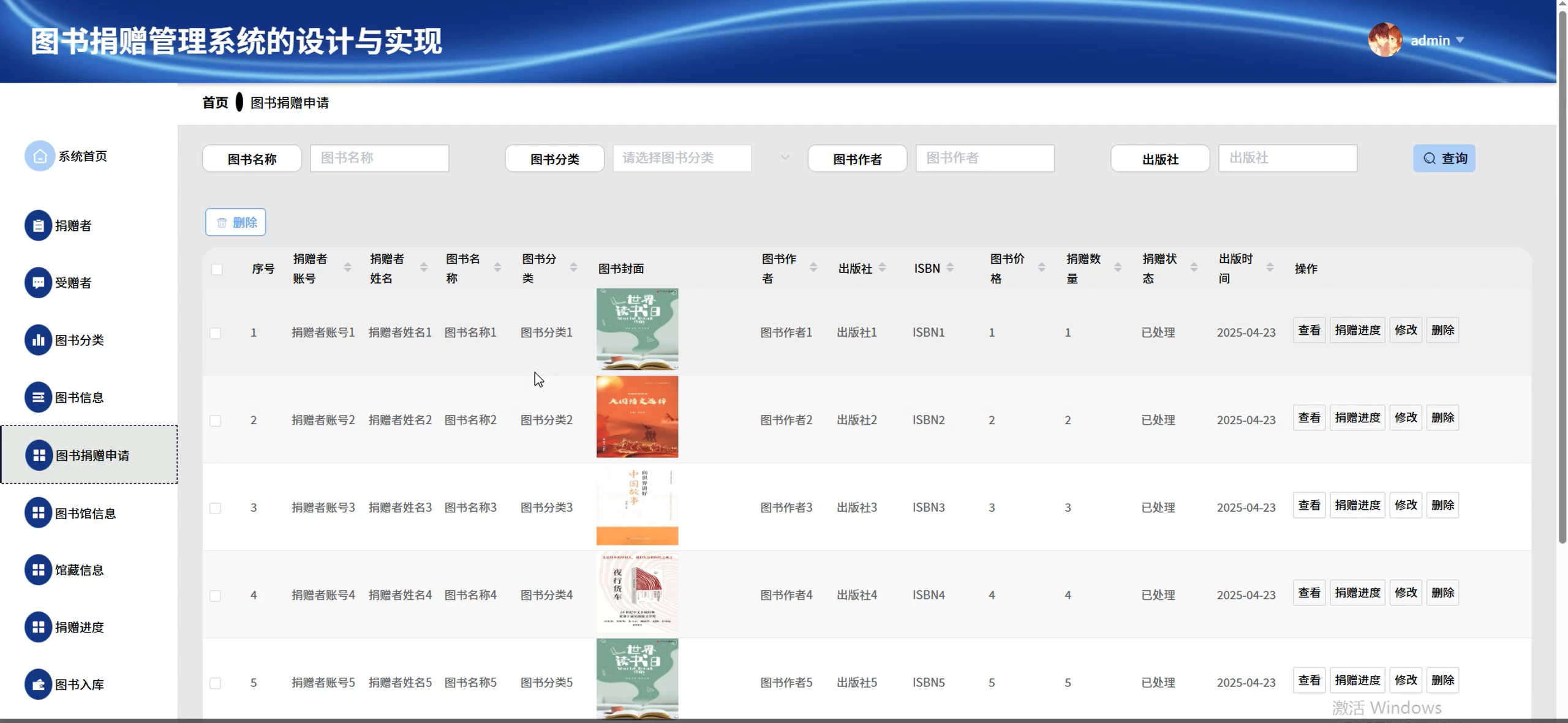The height and width of the screenshot is (723, 1568).
Task: Sort table by ISBN column arrows
Action: pyautogui.click(x=950, y=268)
